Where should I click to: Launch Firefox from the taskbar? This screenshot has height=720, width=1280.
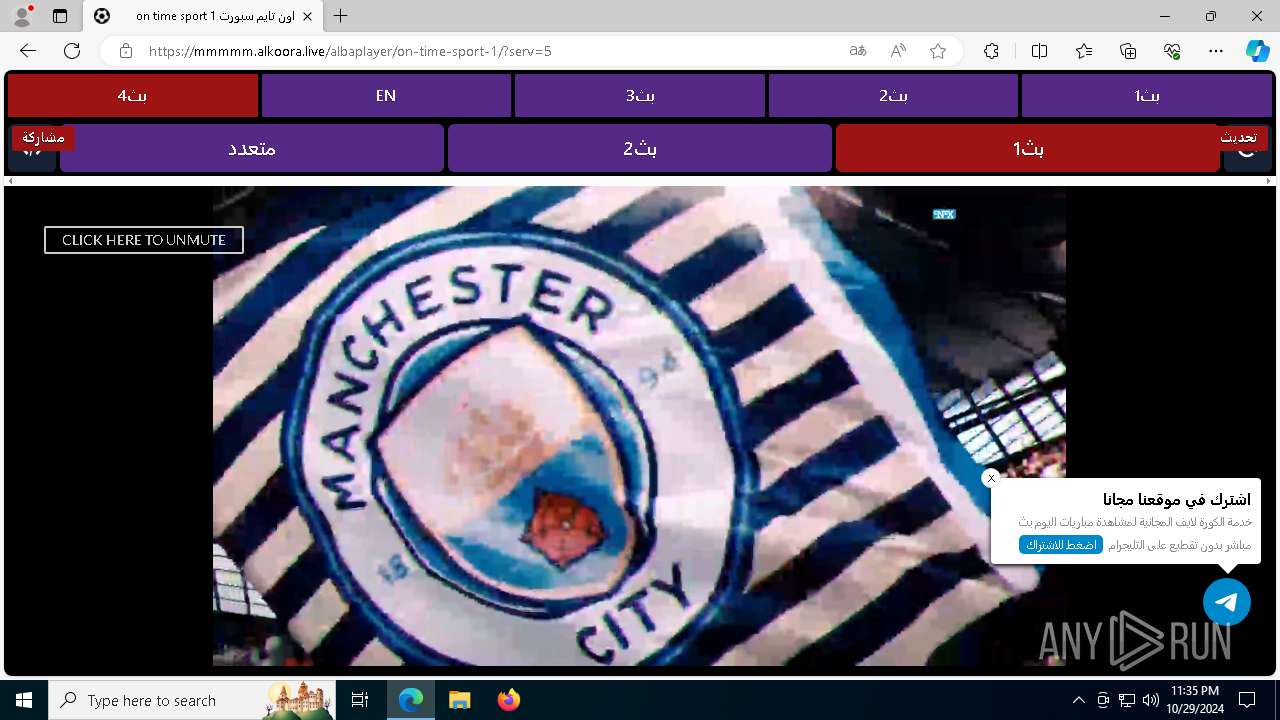pos(508,700)
